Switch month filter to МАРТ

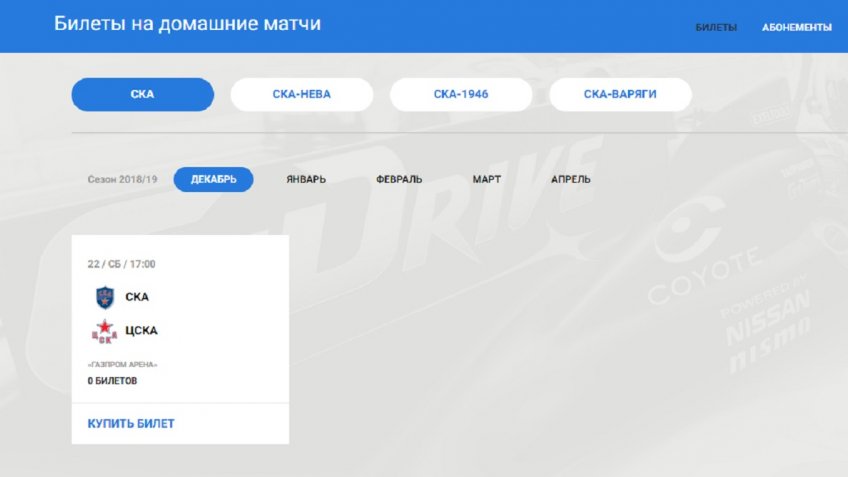coord(487,180)
